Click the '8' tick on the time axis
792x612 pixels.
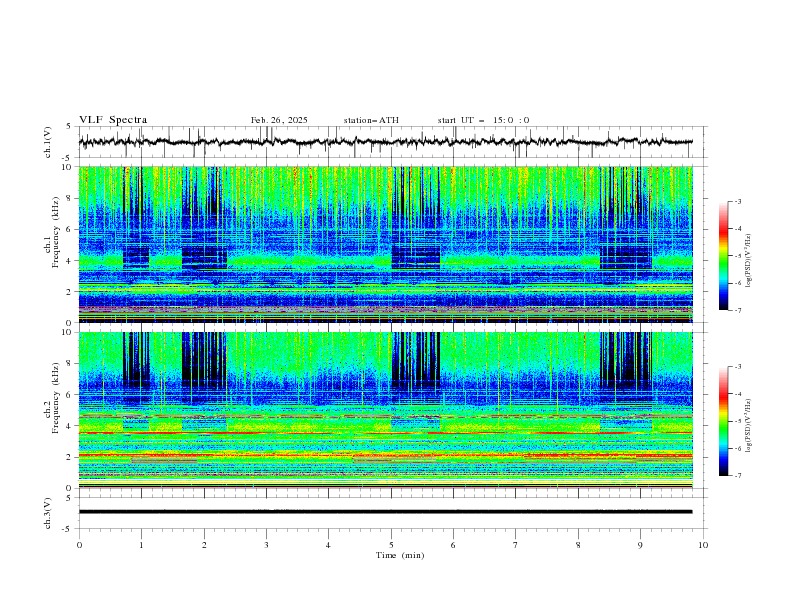point(578,545)
